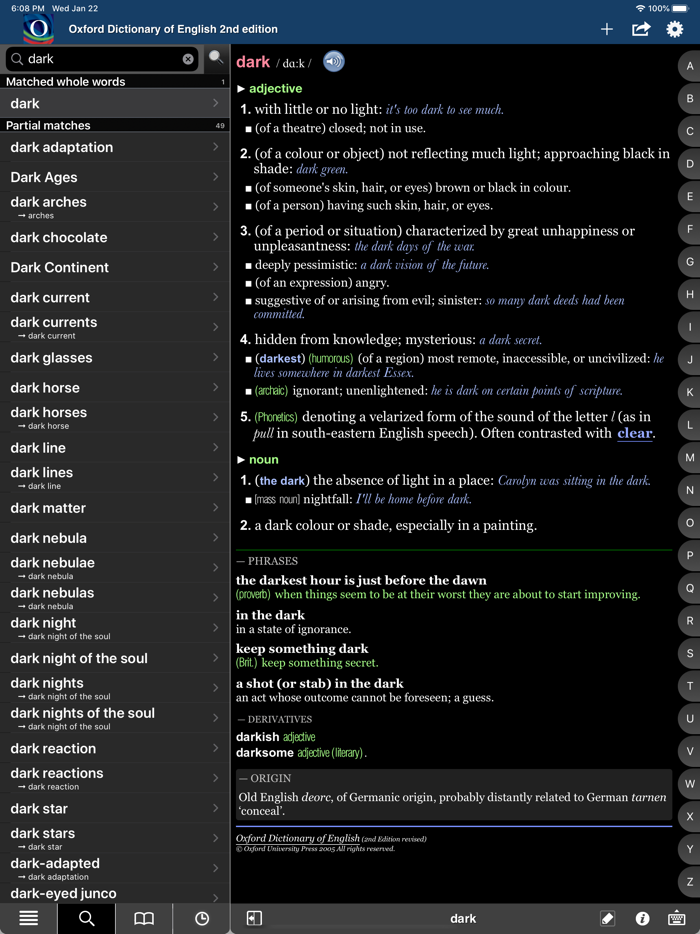Tap chevron on 'dark lines' row
This screenshot has height=934, width=700.
[216, 477]
